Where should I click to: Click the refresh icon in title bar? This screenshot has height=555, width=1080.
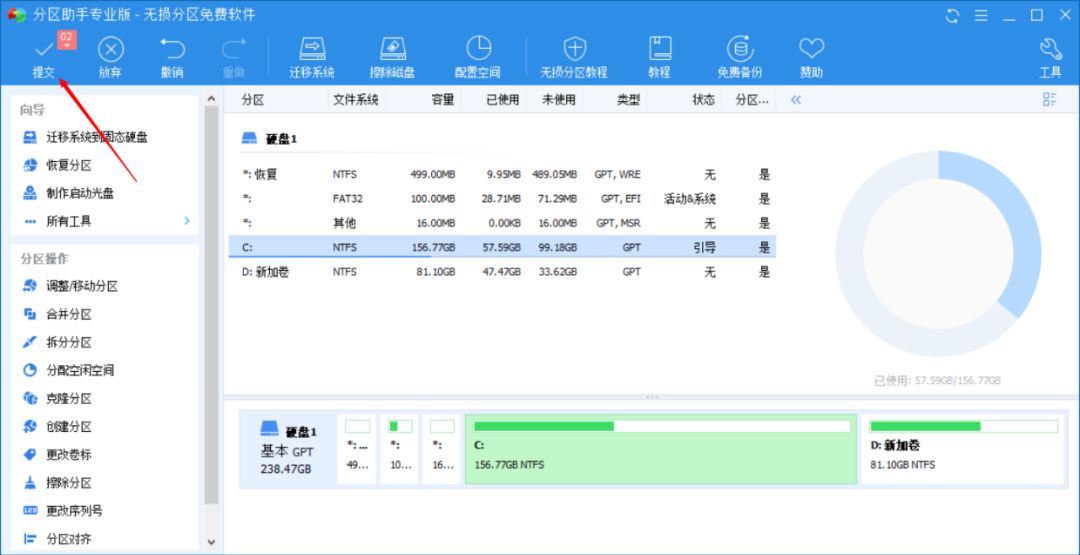(953, 15)
